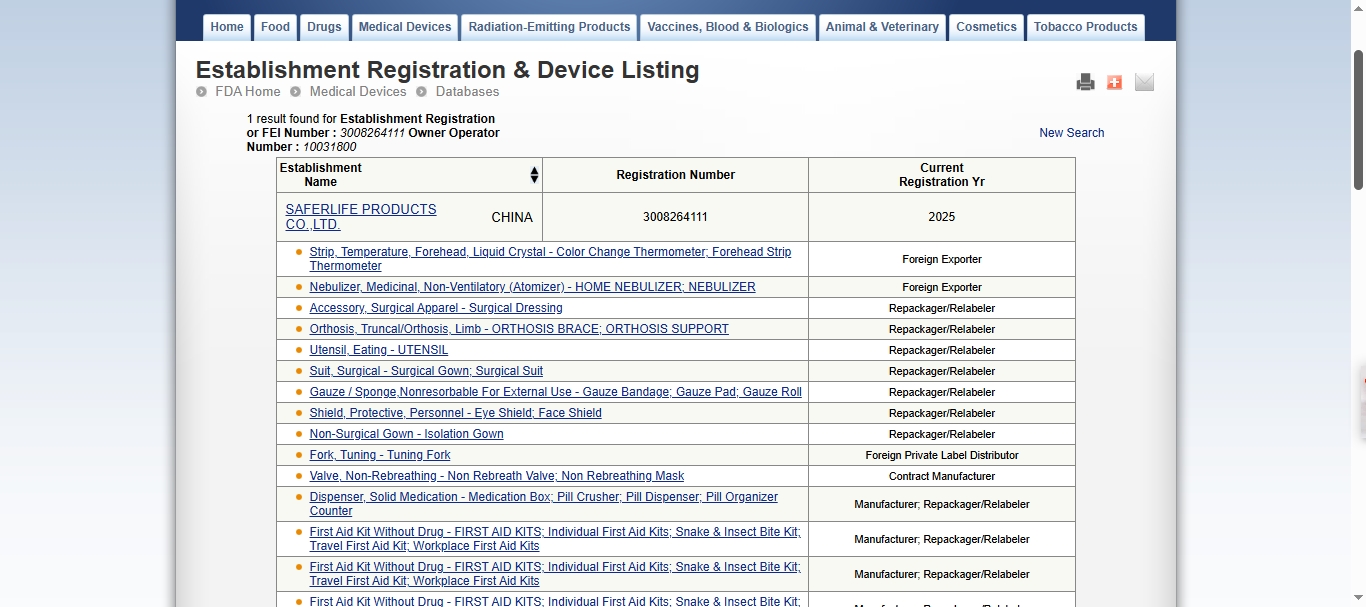The image size is (1366, 607).
Task: Click Medical Devices breadcrumb link
Action: [358, 91]
